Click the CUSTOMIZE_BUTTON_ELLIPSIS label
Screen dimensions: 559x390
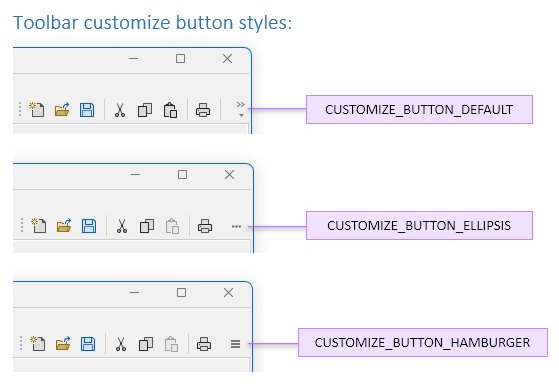pyautogui.click(x=419, y=225)
